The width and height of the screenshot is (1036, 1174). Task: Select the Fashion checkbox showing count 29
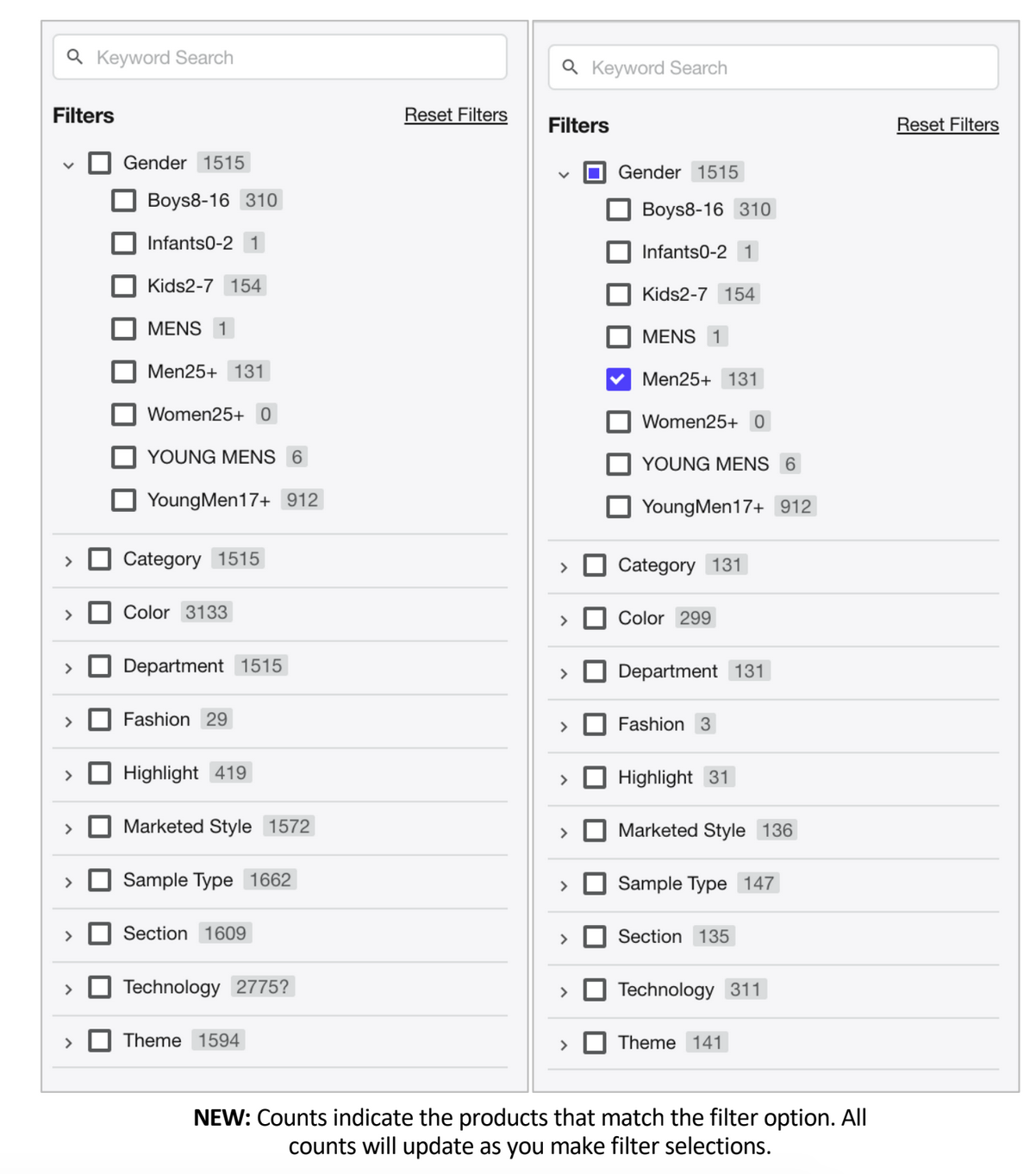tap(100, 720)
